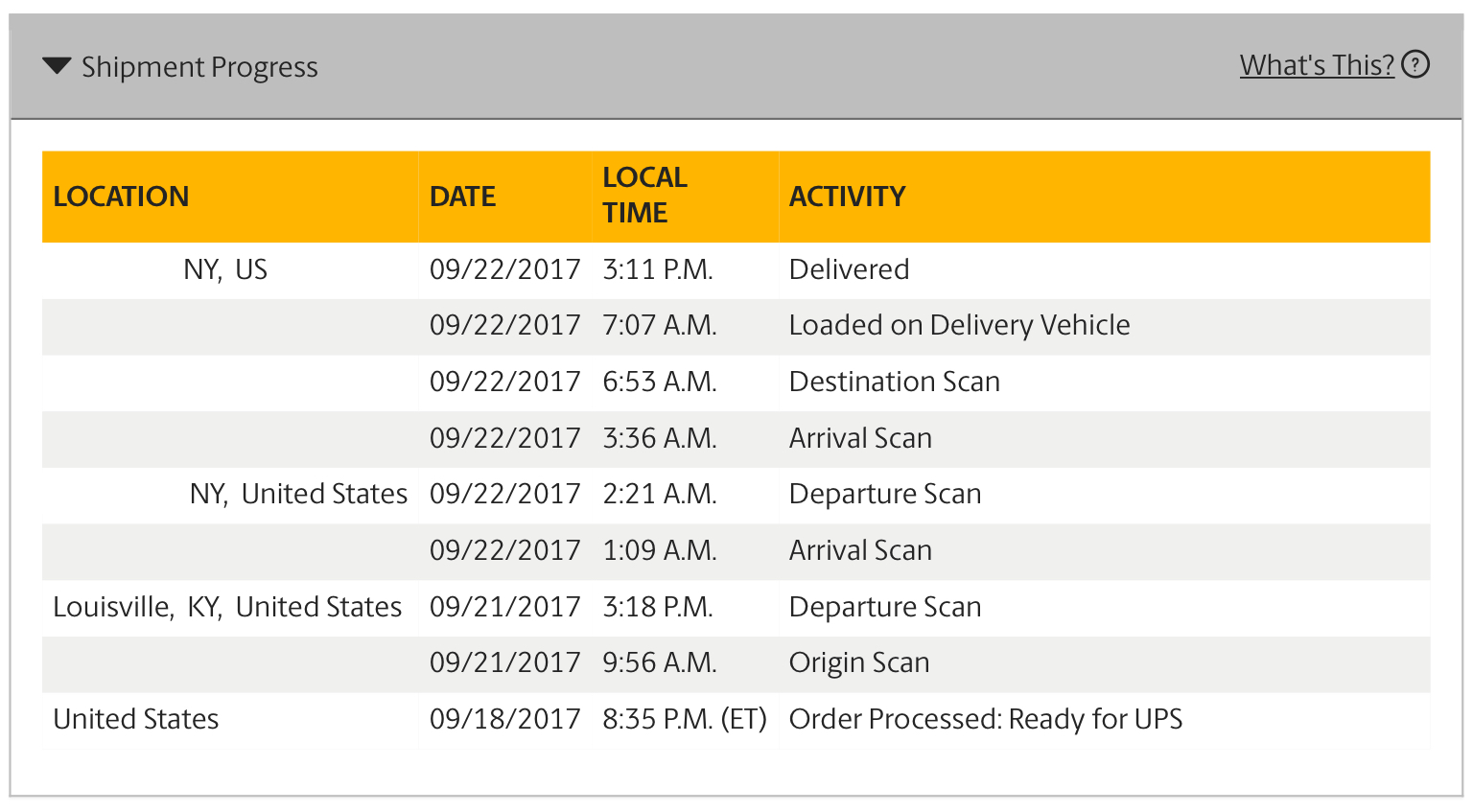Click the Origin Scan activity entry
Screen dimensions: 1473x812
click(859, 663)
